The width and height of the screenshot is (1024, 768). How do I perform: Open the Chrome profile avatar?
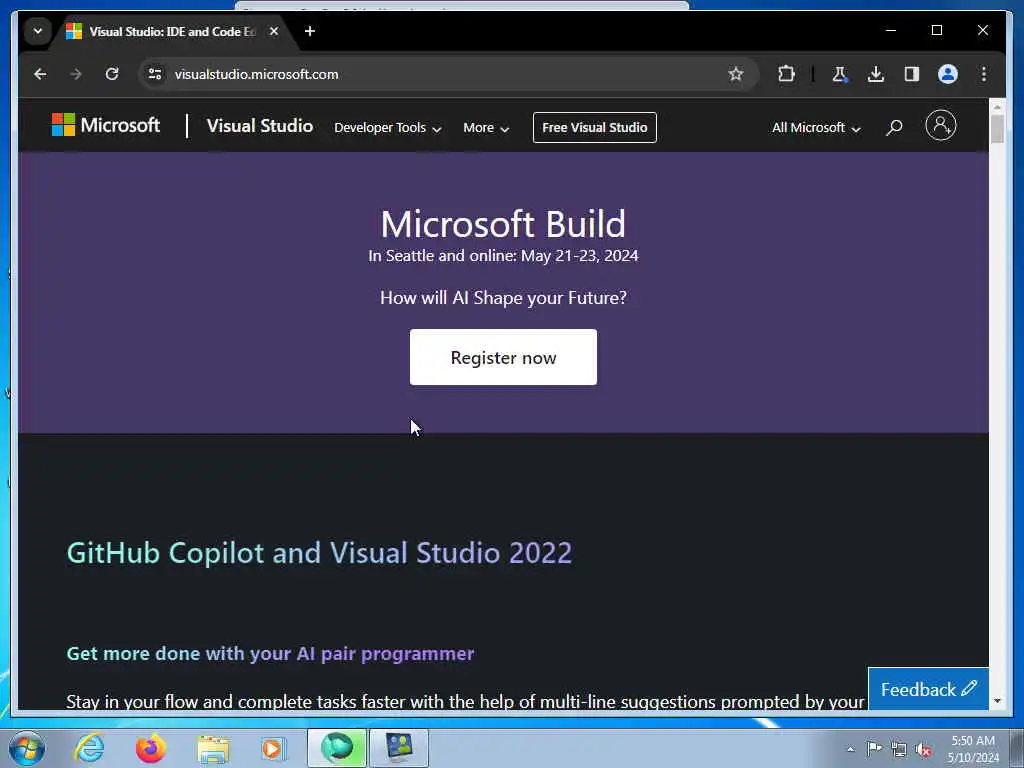click(948, 74)
